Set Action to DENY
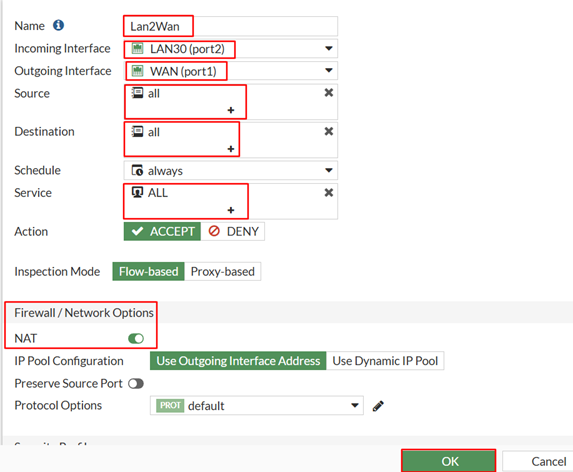The image size is (573, 472). pos(233,231)
